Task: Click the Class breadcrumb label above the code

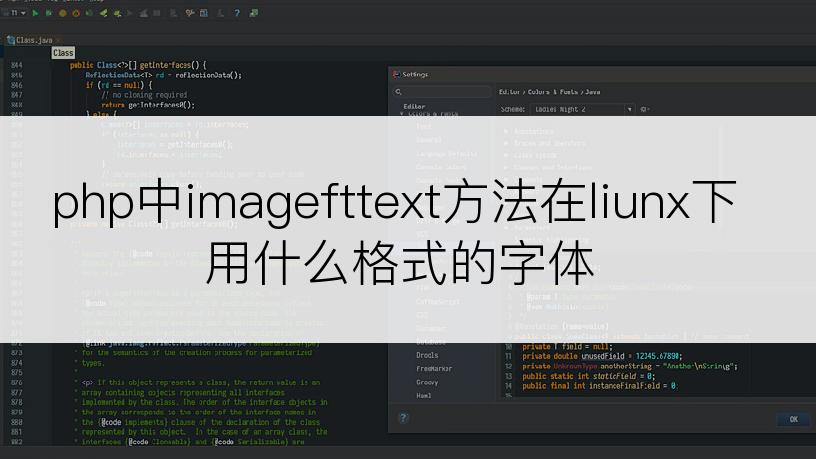Action: pyautogui.click(x=63, y=53)
